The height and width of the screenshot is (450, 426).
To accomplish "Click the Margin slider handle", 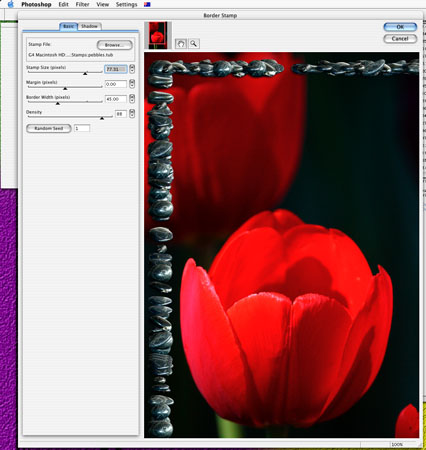I will (65, 88).
